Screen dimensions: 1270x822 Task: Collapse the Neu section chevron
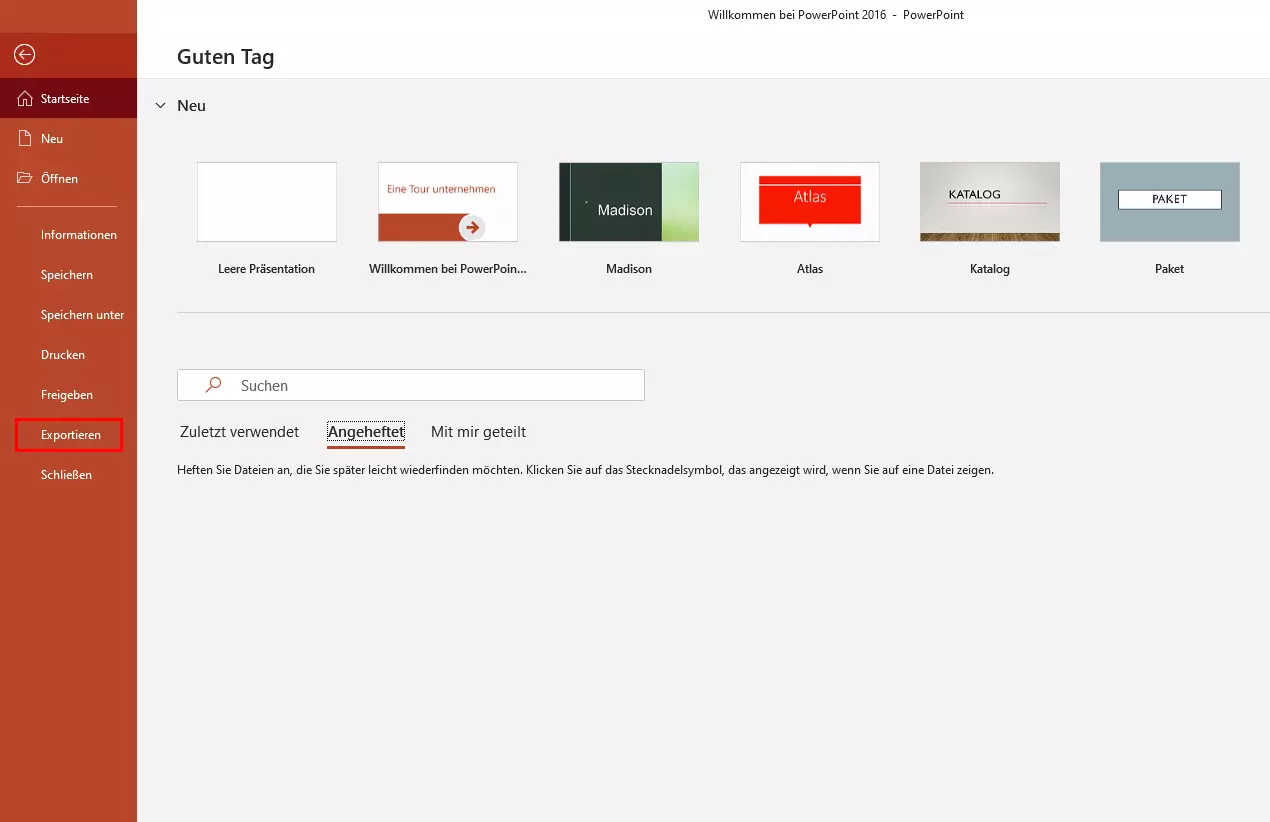click(x=161, y=106)
